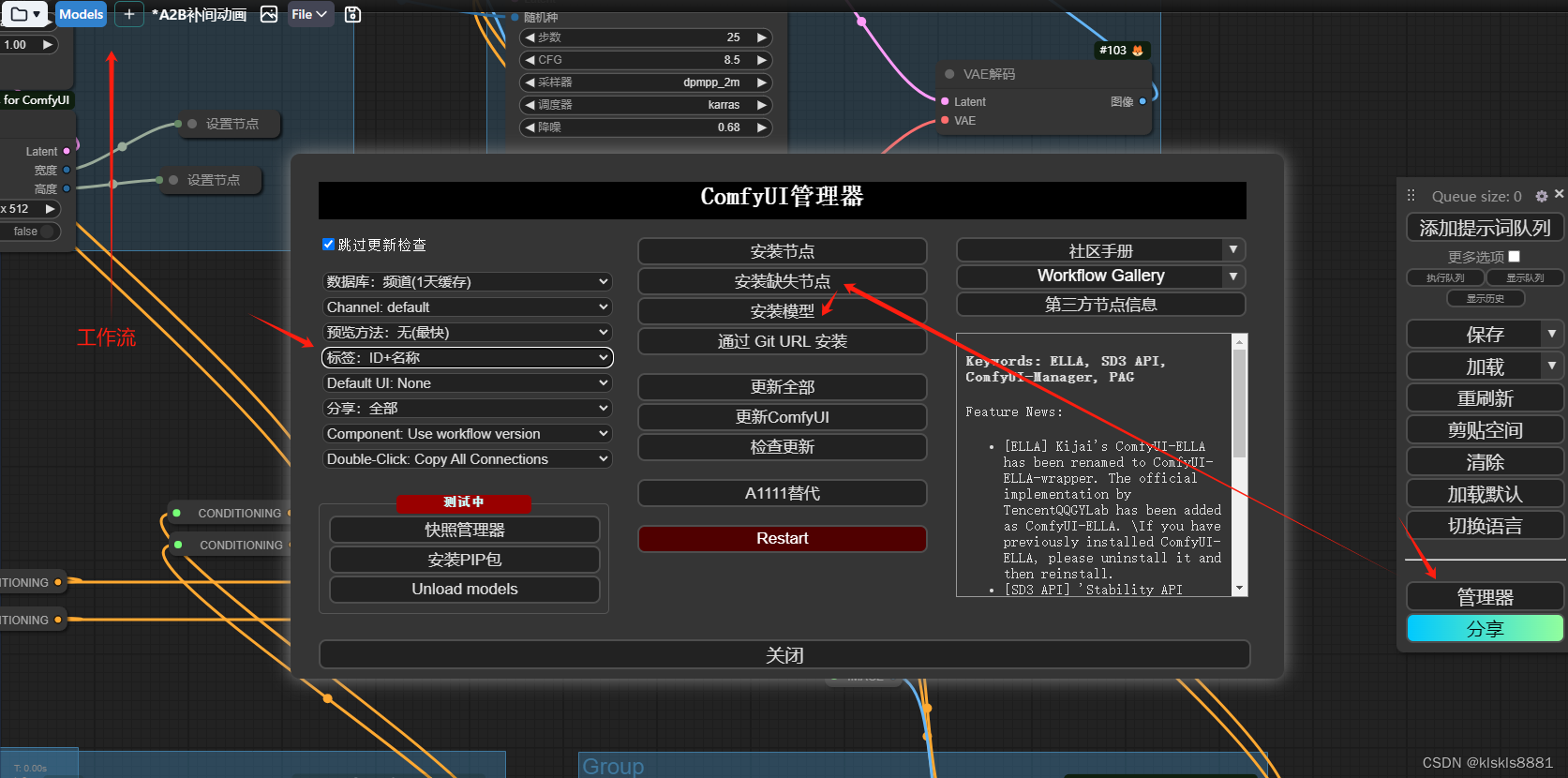Grab the queue panel drag handle dots
The image size is (1568, 778).
click(1411, 196)
